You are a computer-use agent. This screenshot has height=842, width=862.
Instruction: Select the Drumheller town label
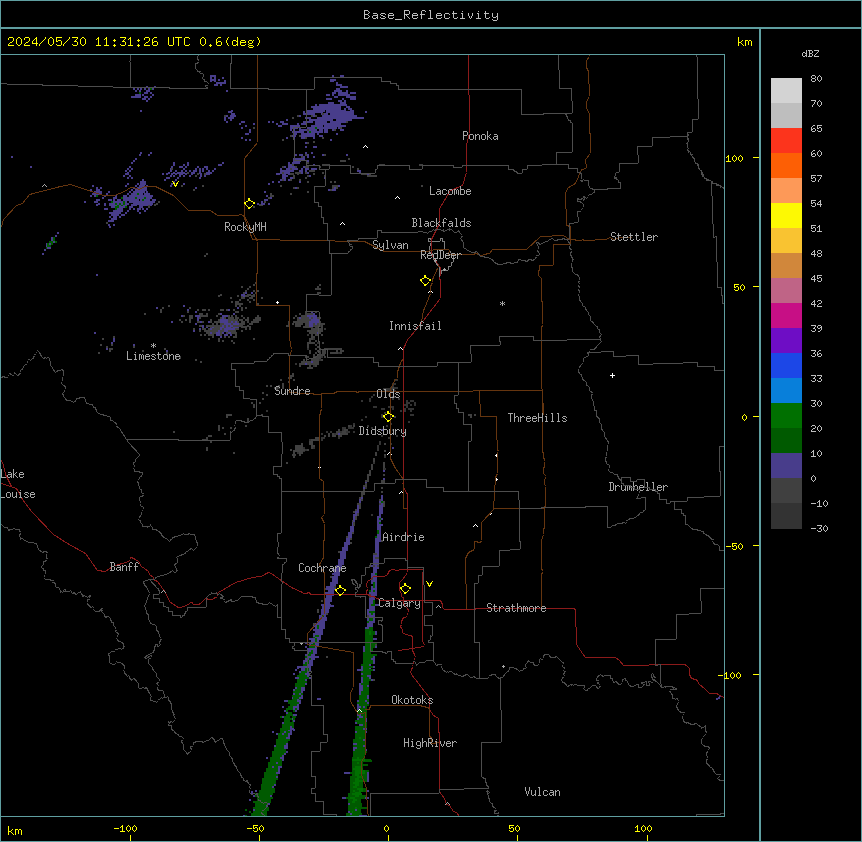point(638,487)
